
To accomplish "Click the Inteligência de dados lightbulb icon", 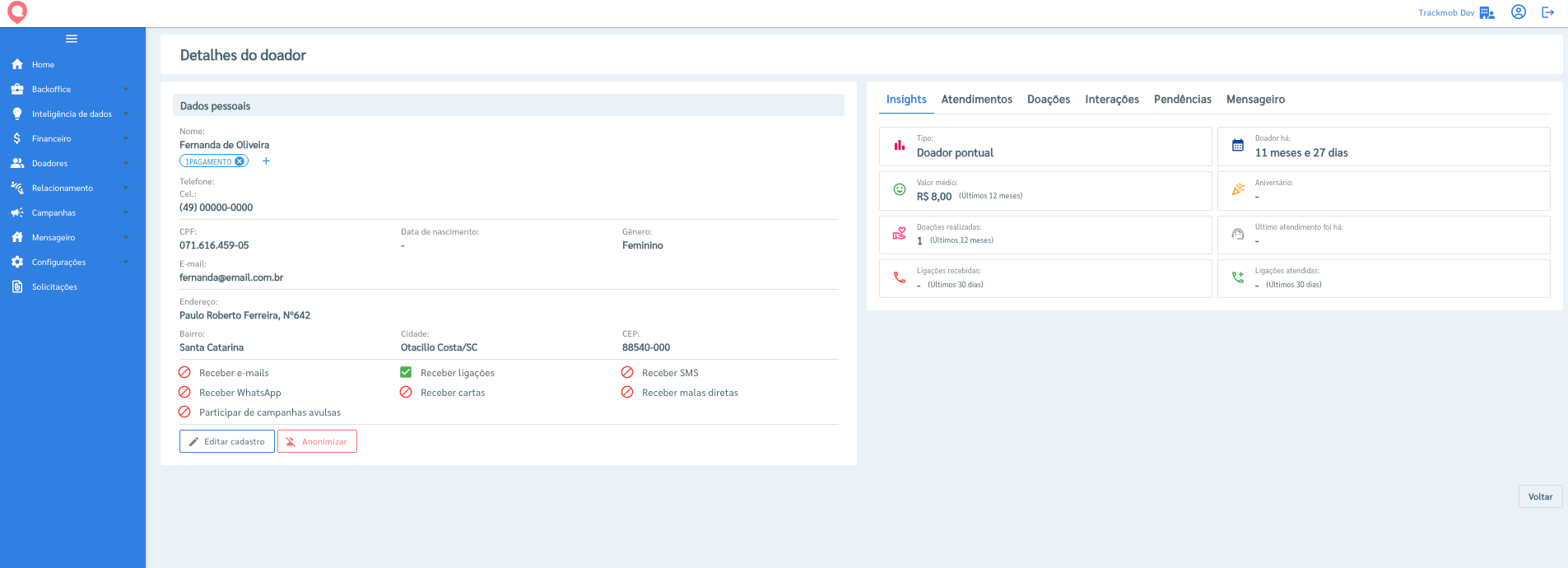I will pyautogui.click(x=17, y=114).
